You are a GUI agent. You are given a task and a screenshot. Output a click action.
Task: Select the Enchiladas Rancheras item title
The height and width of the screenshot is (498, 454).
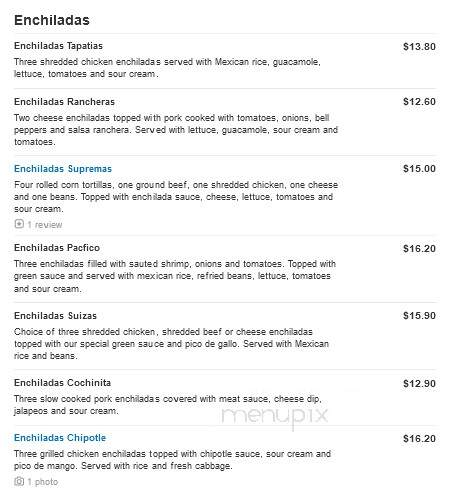[64, 102]
